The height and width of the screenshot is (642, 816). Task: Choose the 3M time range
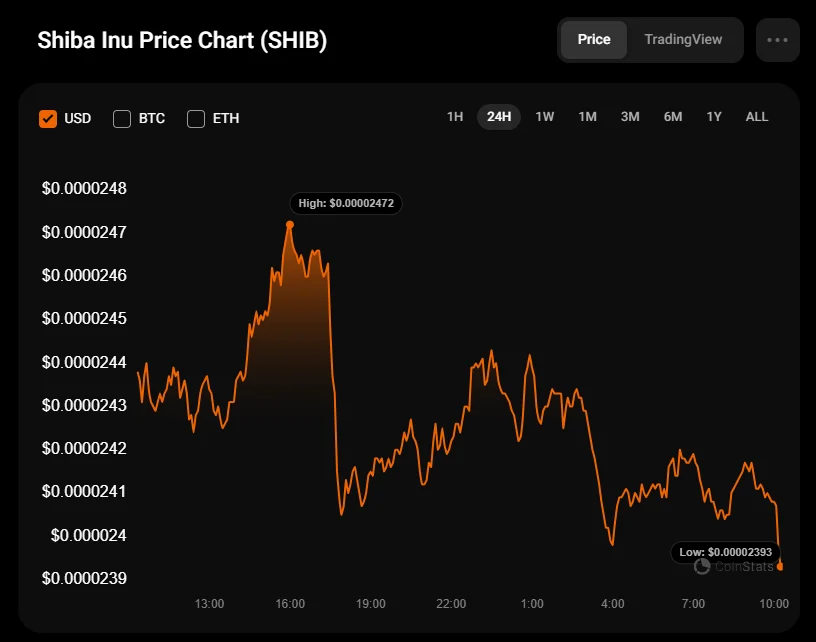(x=630, y=117)
